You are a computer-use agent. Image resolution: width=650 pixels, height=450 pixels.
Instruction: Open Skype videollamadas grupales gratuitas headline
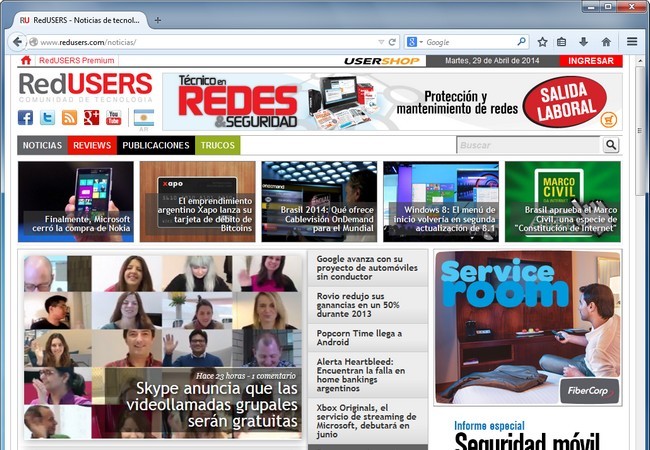[x=212, y=405]
